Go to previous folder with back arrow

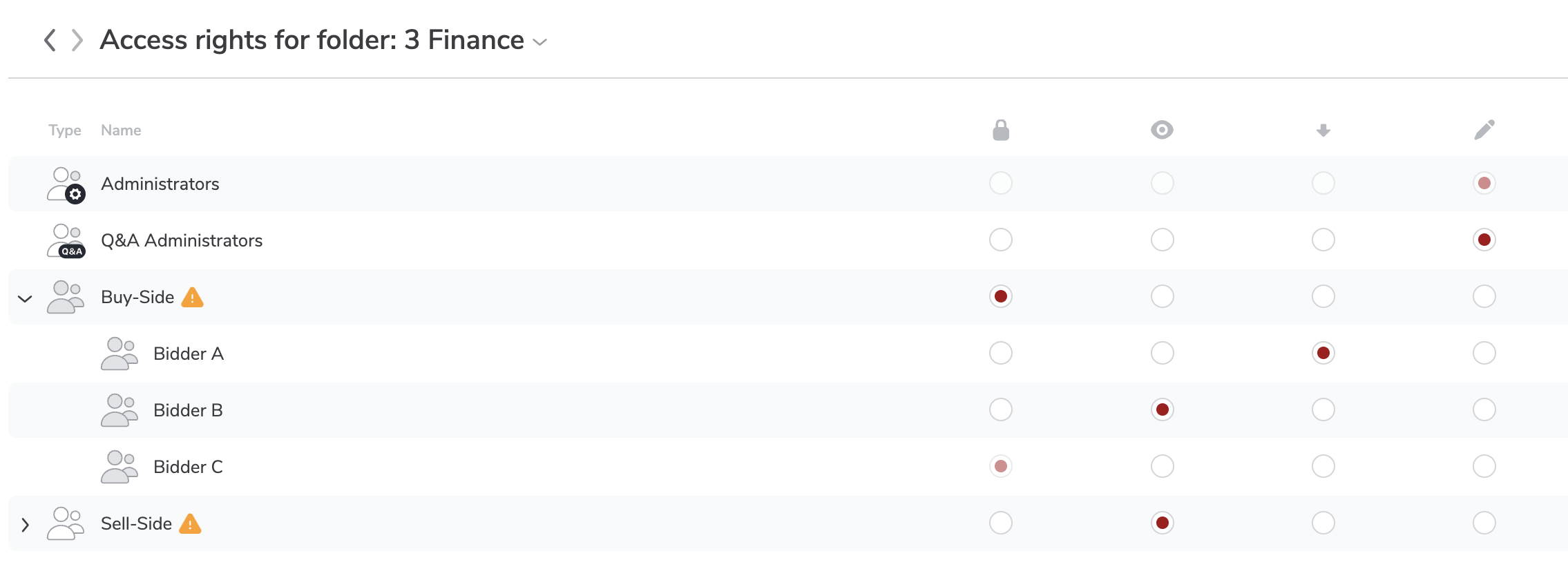(x=50, y=40)
